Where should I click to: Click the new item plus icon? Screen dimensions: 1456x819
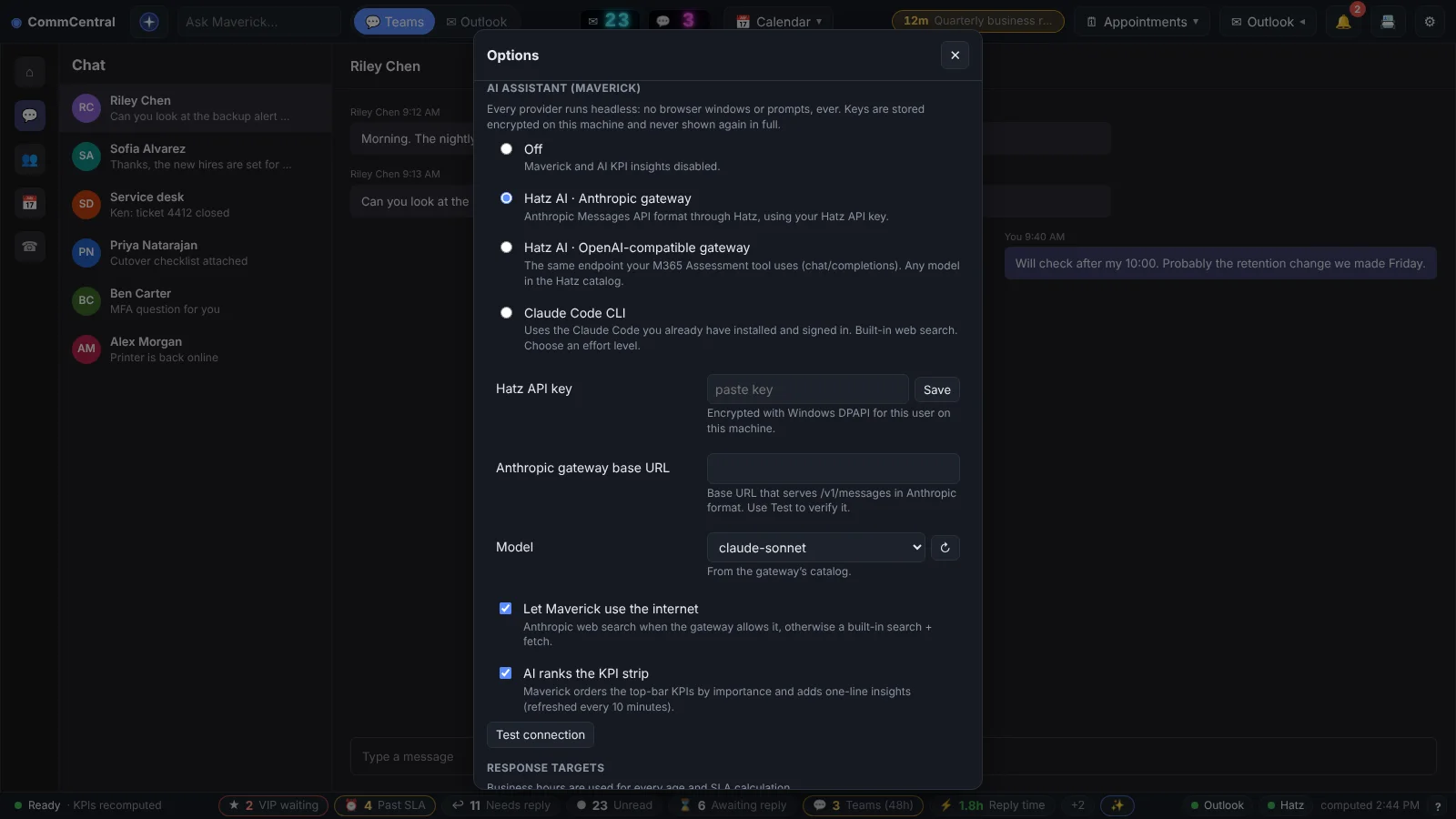point(149,22)
